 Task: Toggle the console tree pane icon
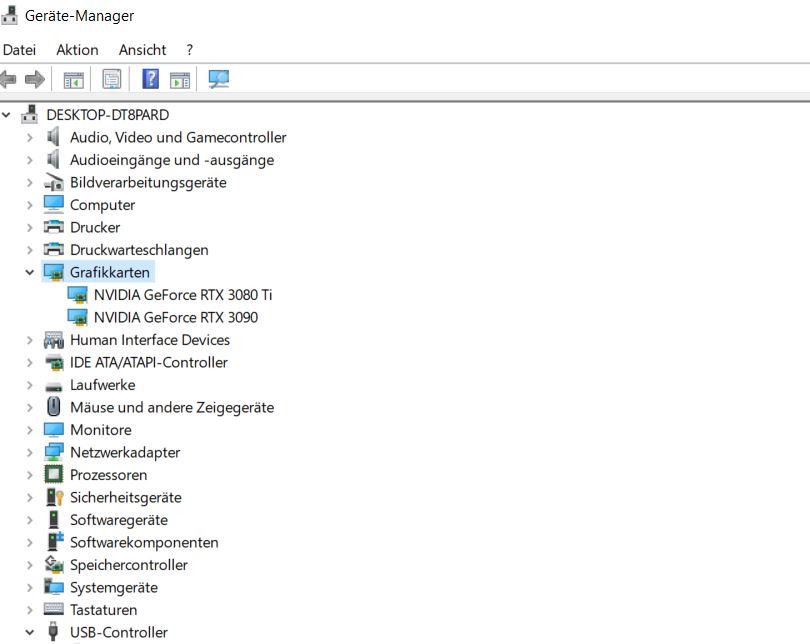click(x=73, y=80)
